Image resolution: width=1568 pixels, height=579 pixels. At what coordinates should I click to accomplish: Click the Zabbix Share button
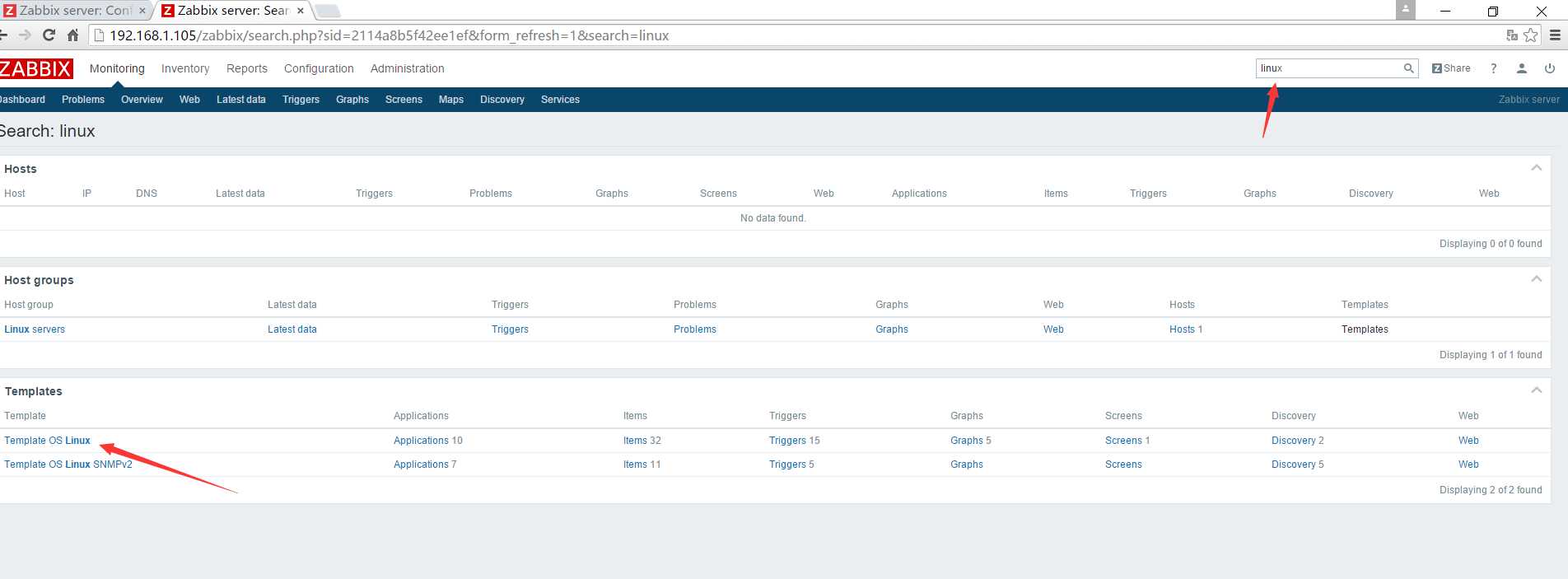(1450, 68)
